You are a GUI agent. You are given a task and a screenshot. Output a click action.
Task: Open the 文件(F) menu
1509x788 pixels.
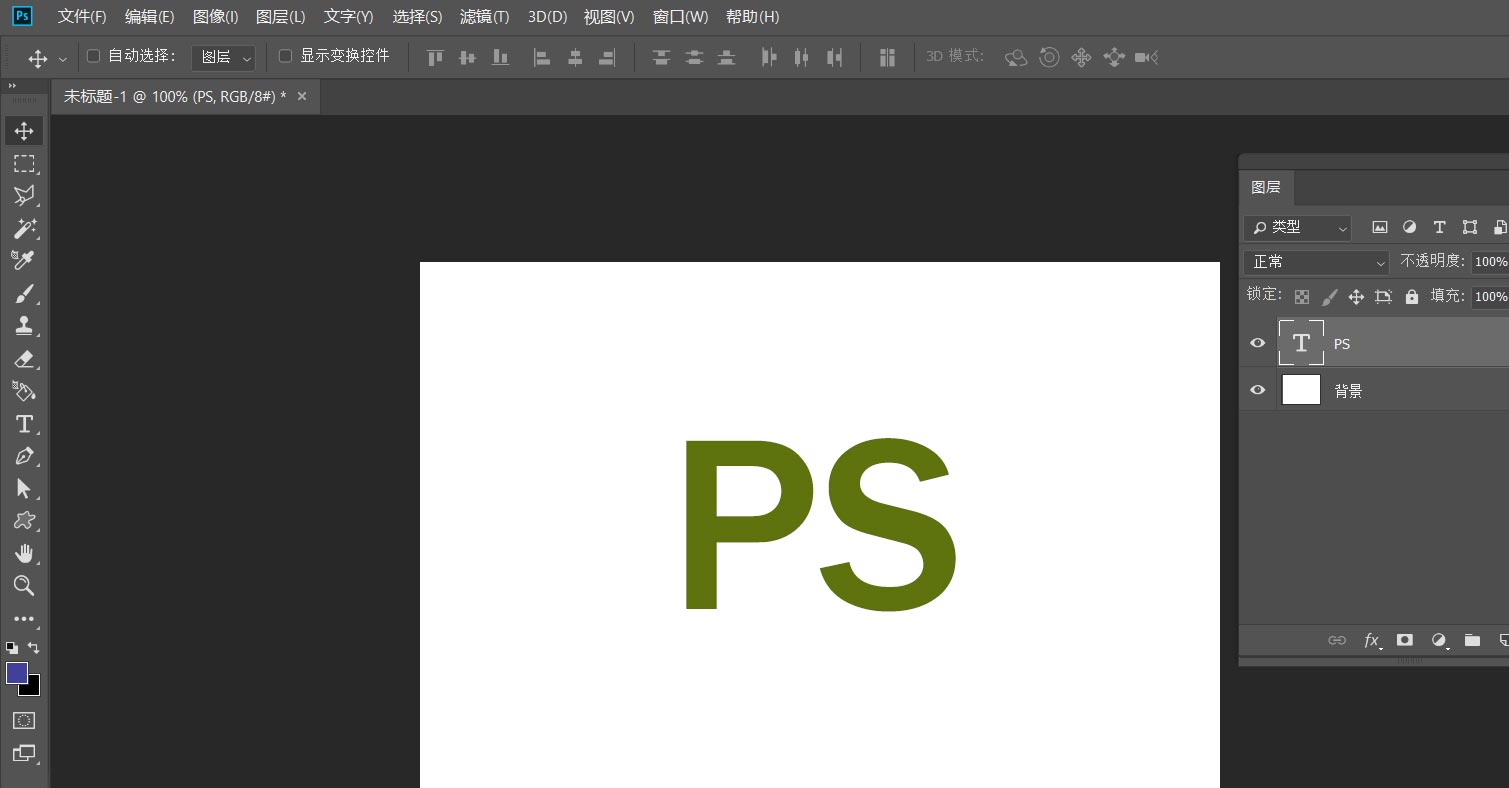click(x=82, y=17)
